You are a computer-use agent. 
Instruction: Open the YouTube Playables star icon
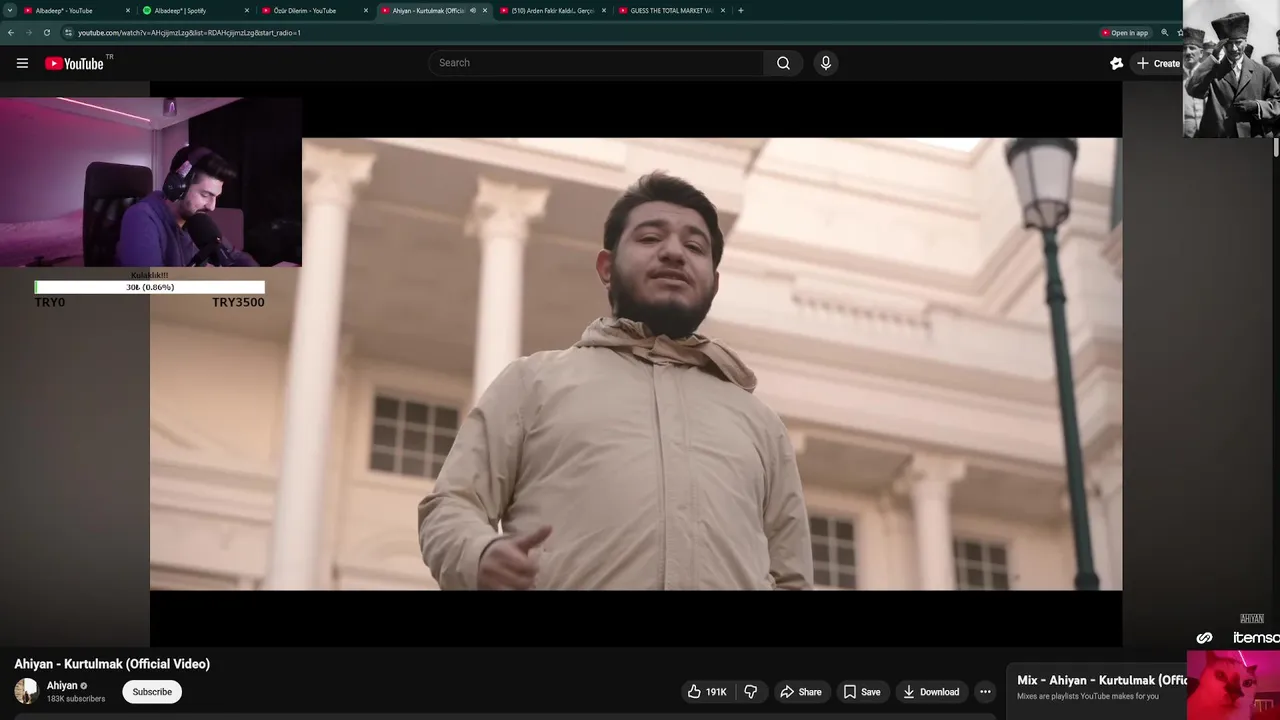1117,63
